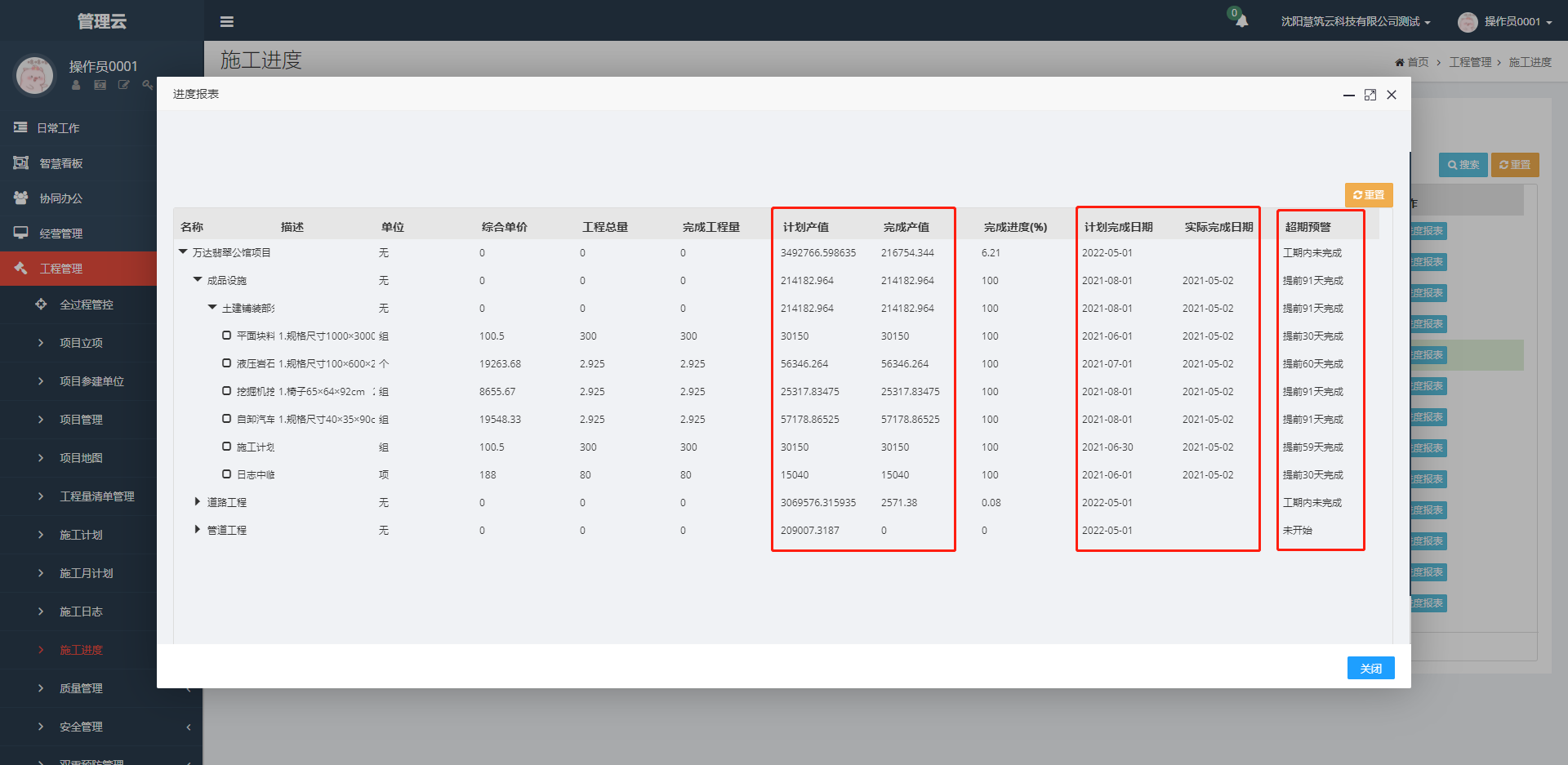Screen dimensions: 1568x765
Task: Click the 未开始 status cell
Action: coord(1297,531)
